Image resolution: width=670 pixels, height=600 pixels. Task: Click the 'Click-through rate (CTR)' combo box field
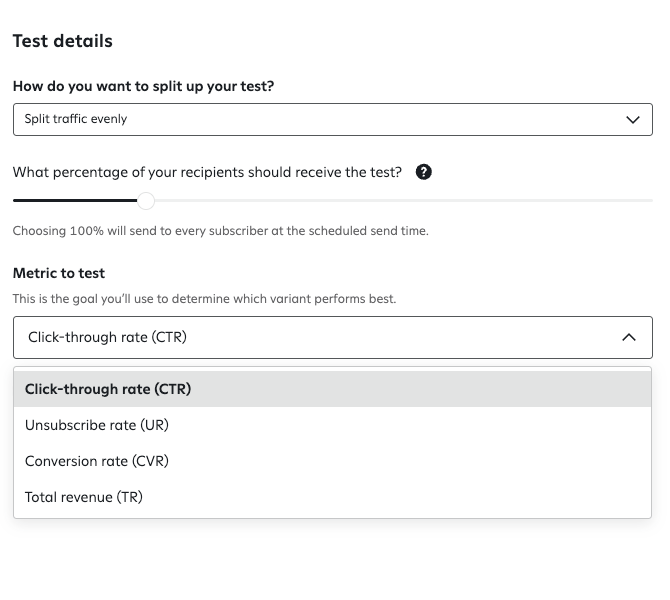tap(300, 338)
